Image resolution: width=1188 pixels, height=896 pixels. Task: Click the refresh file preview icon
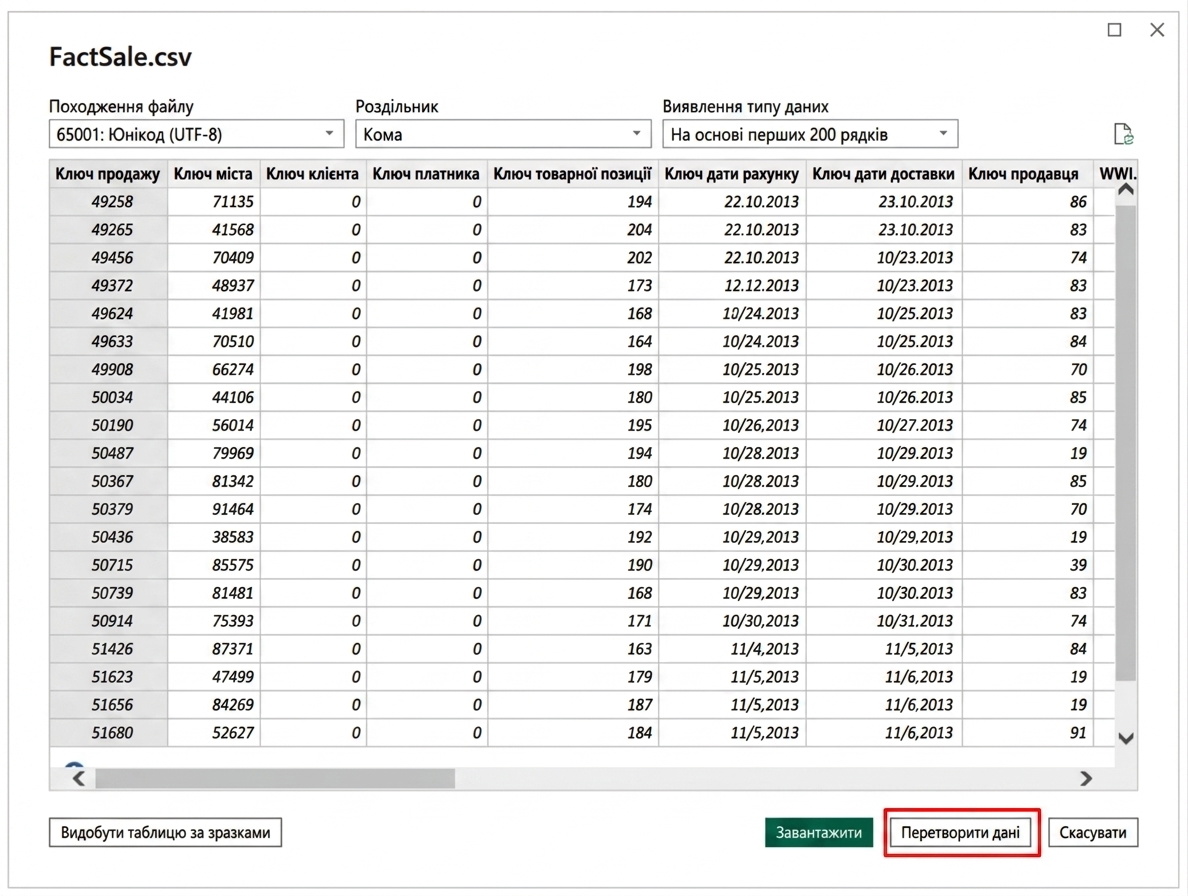(x=1124, y=134)
